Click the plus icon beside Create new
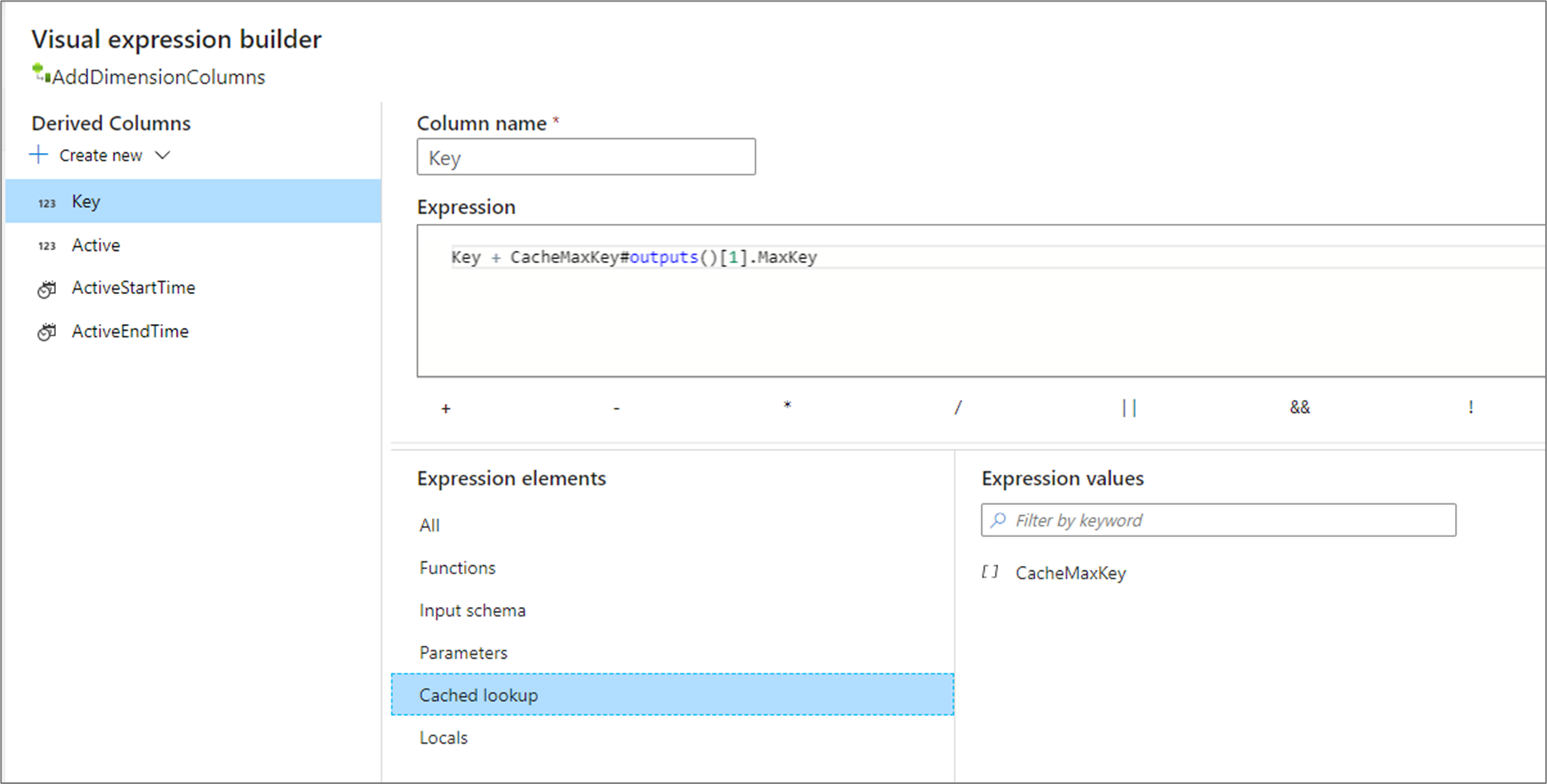The image size is (1547, 784). click(x=39, y=155)
